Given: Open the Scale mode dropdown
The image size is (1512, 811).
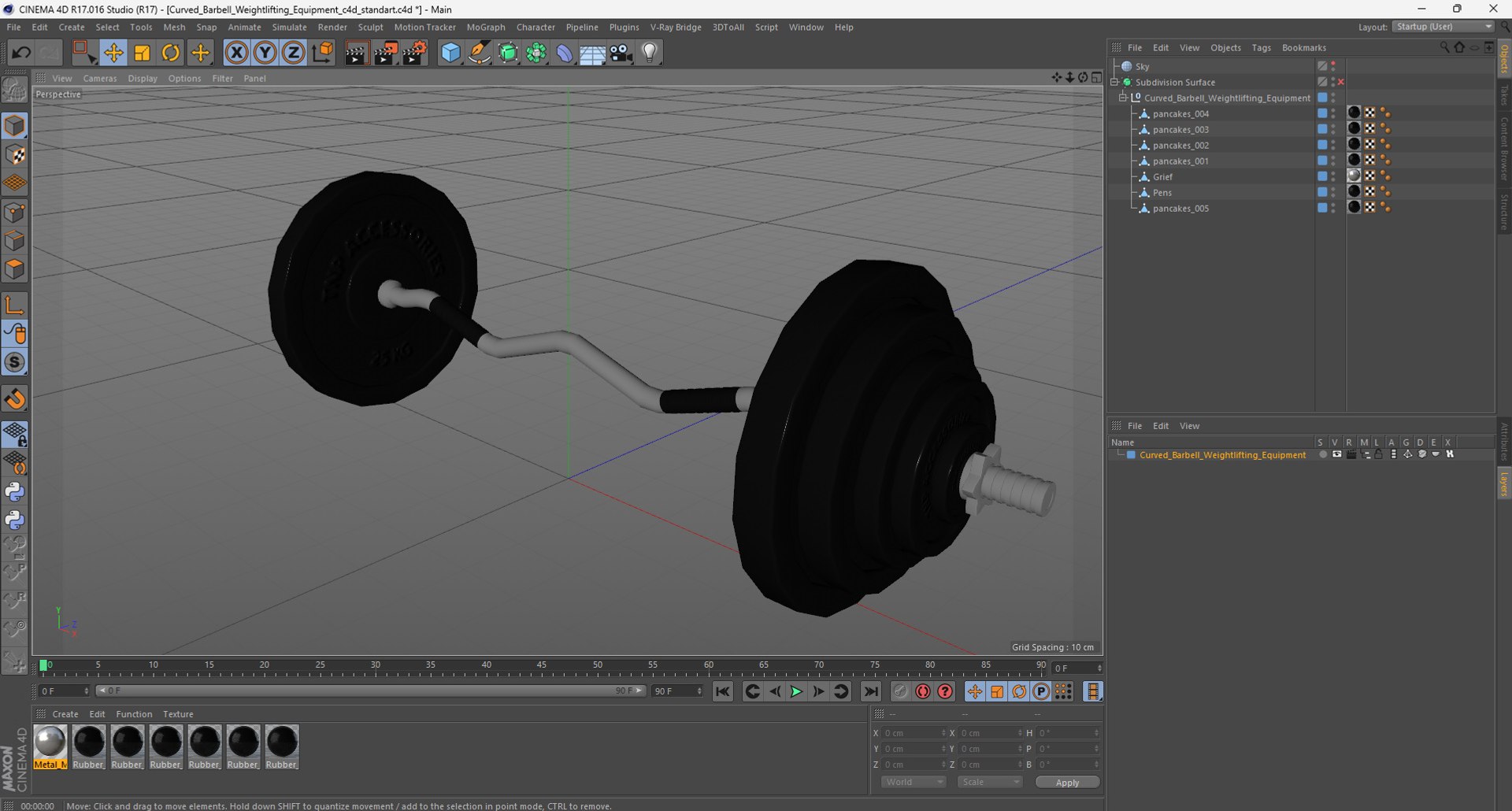Looking at the screenshot, I should coord(990,782).
